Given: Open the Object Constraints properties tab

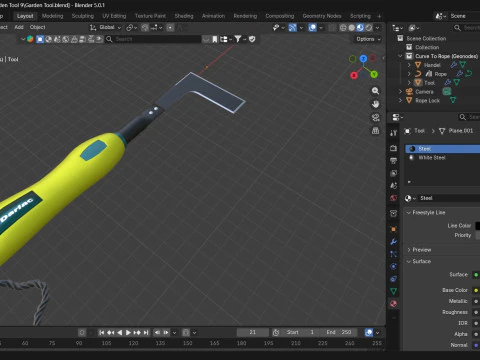Looking at the screenshot, I should [x=393, y=279].
